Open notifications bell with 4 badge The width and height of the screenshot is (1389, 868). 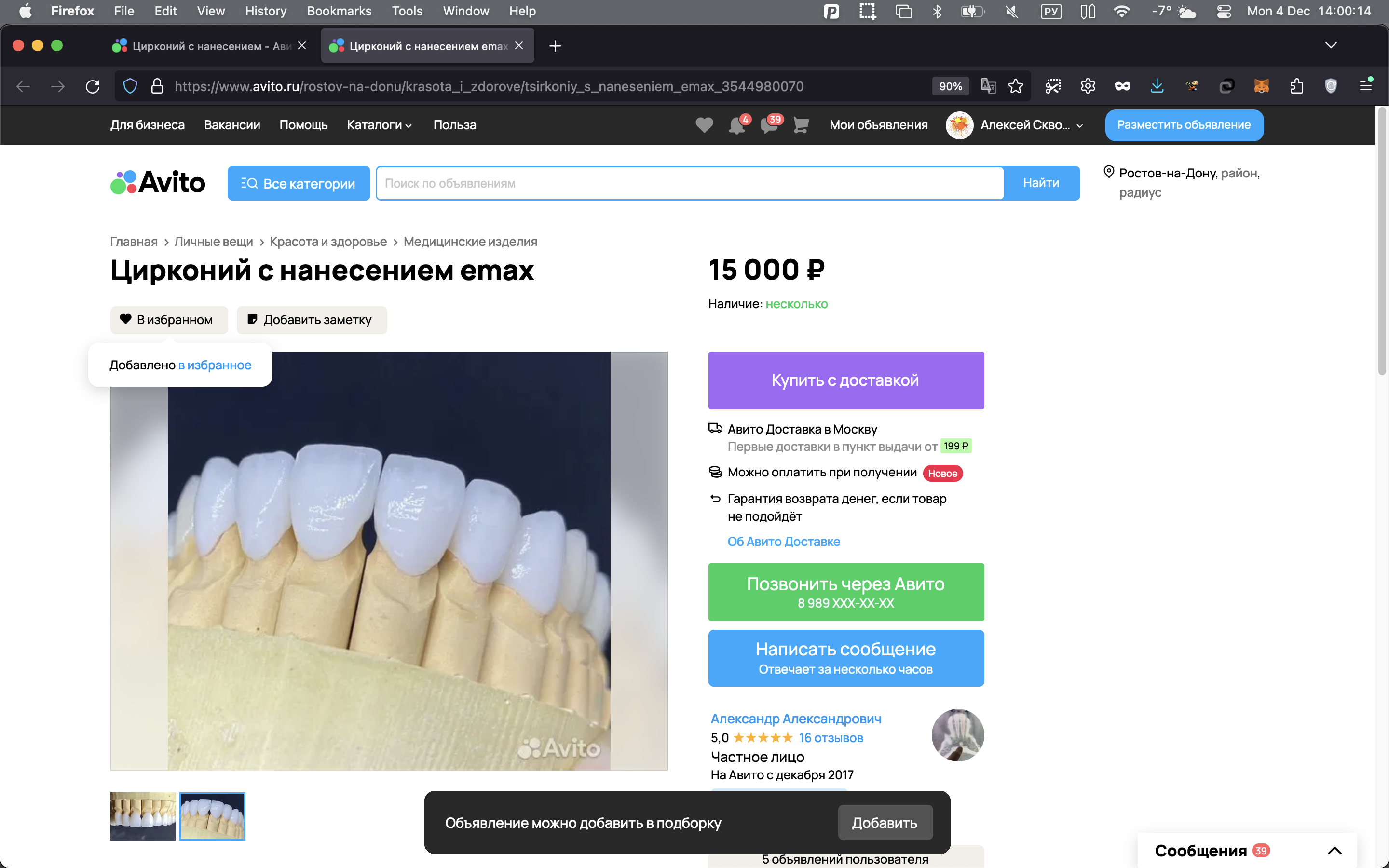click(737, 124)
